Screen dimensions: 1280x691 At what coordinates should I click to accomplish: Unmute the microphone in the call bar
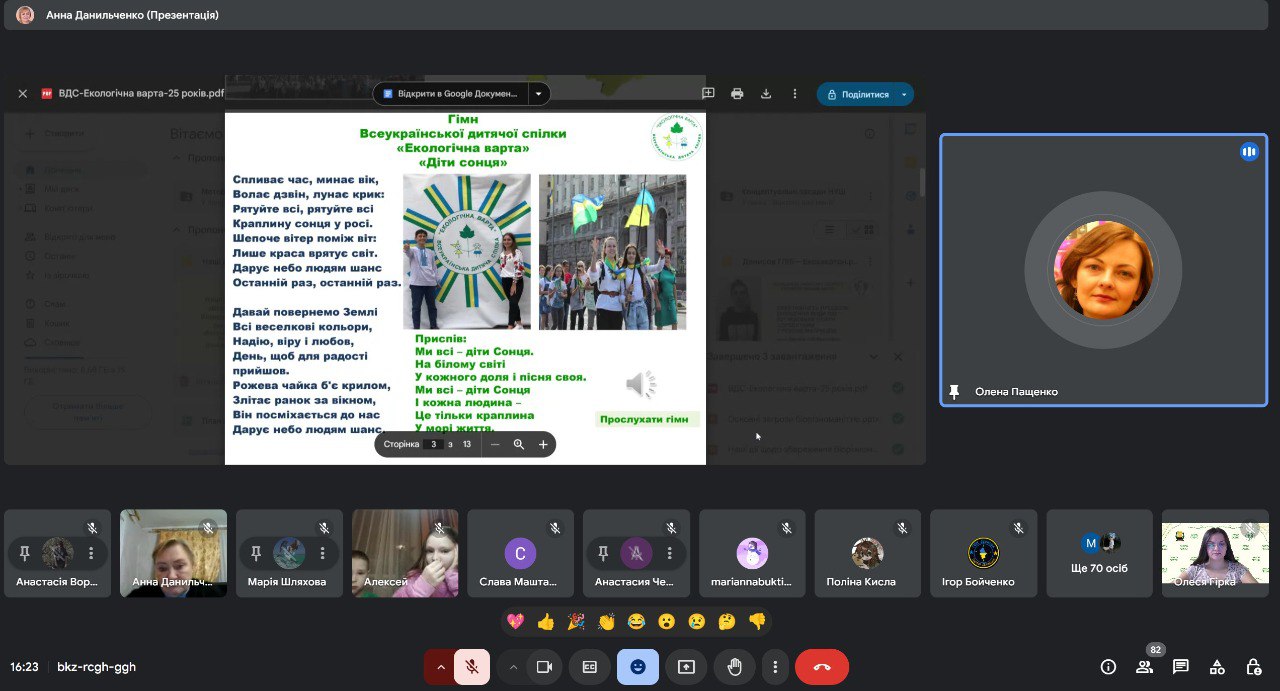(x=472, y=667)
